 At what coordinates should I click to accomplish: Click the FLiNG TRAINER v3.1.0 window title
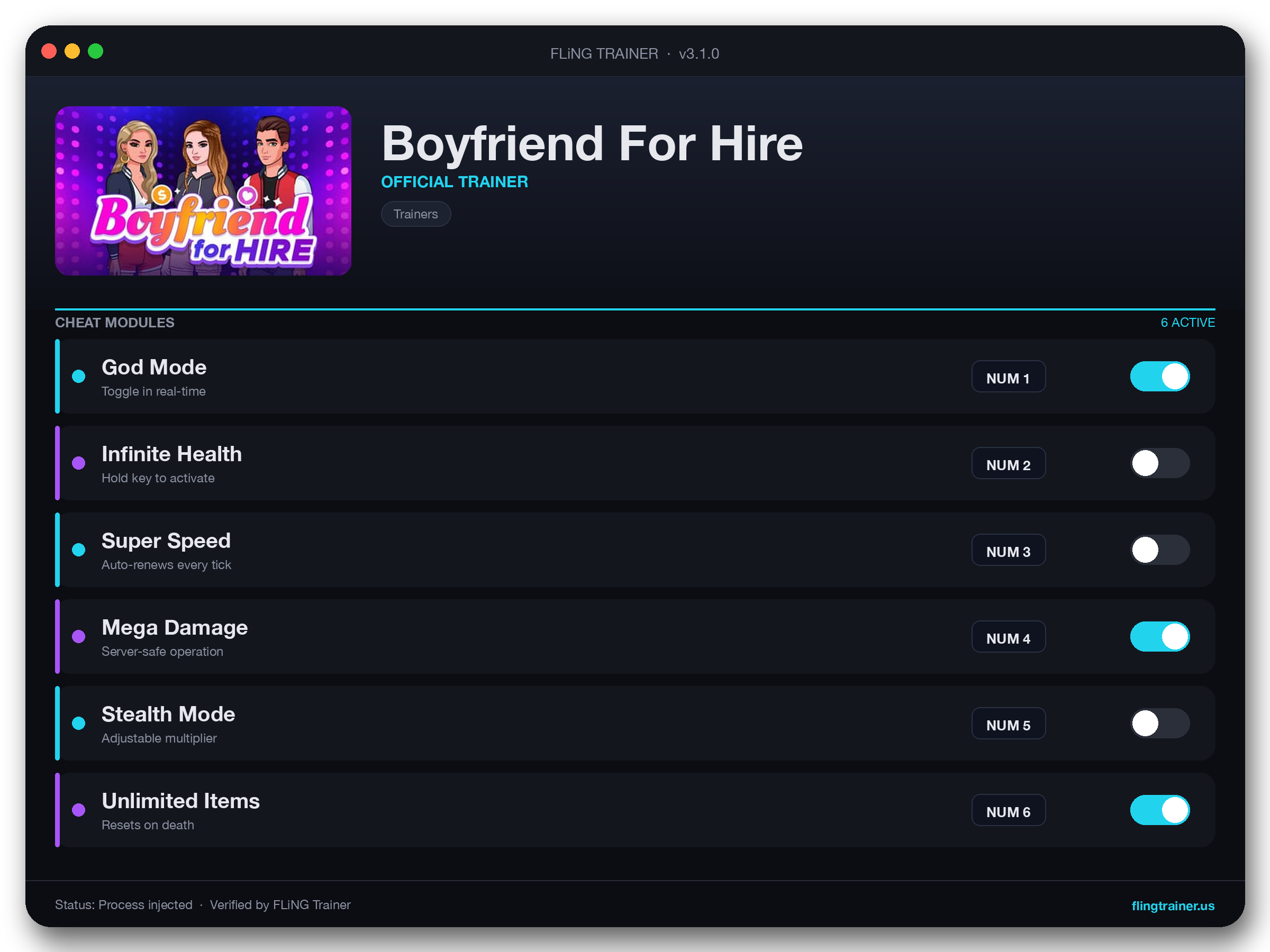coord(634,53)
